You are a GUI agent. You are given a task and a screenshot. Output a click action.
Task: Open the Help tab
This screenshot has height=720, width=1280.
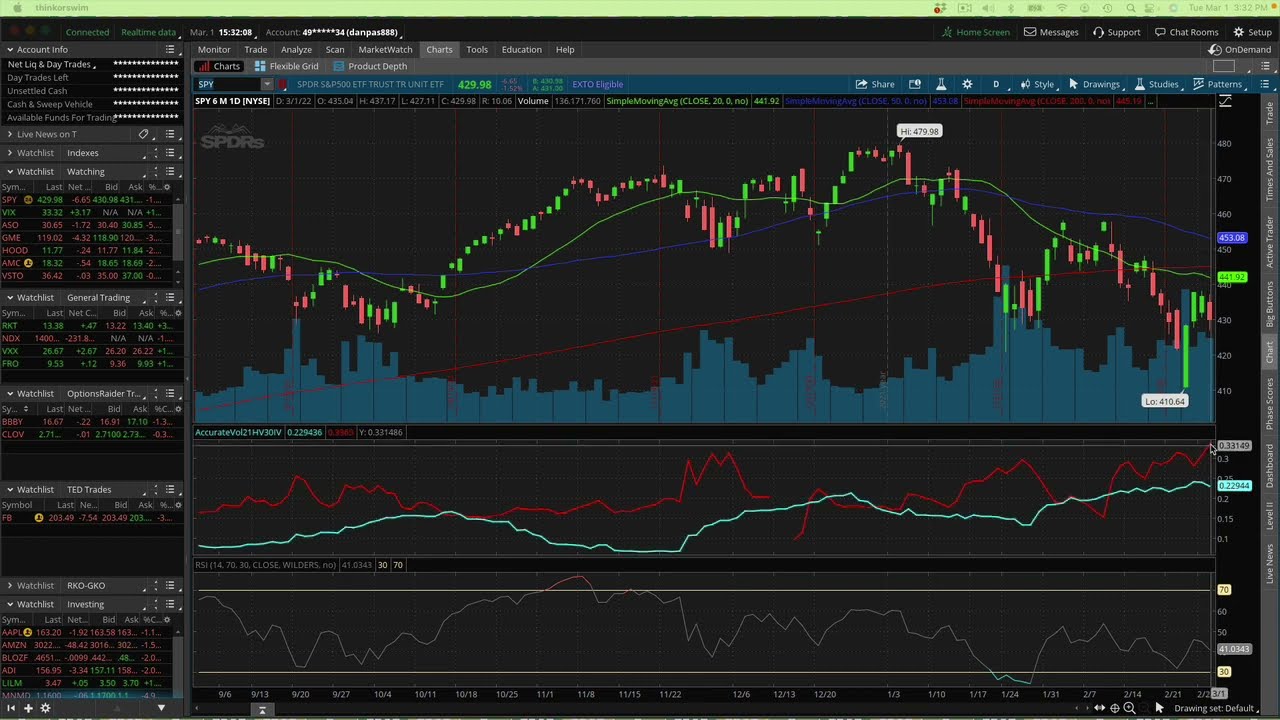(x=565, y=49)
